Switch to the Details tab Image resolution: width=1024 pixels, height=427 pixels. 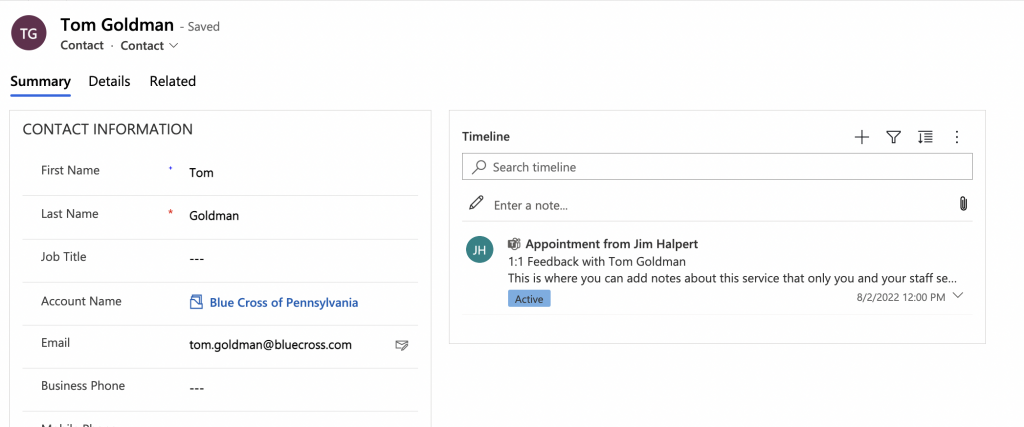(109, 81)
